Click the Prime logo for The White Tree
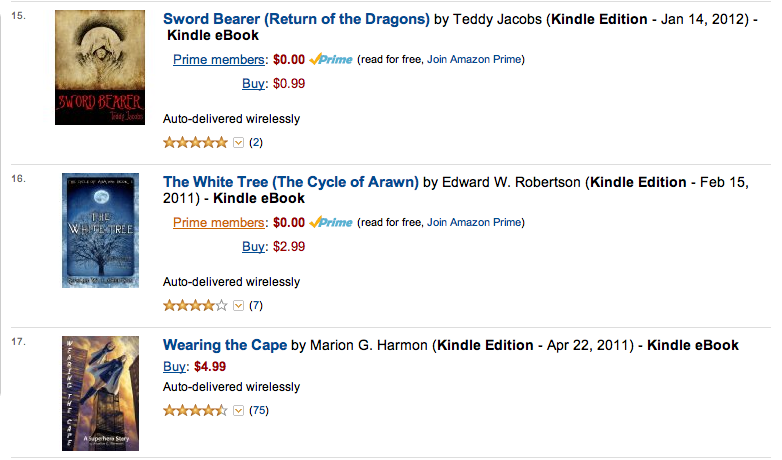Screen dimensions: 782x460 [330, 223]
